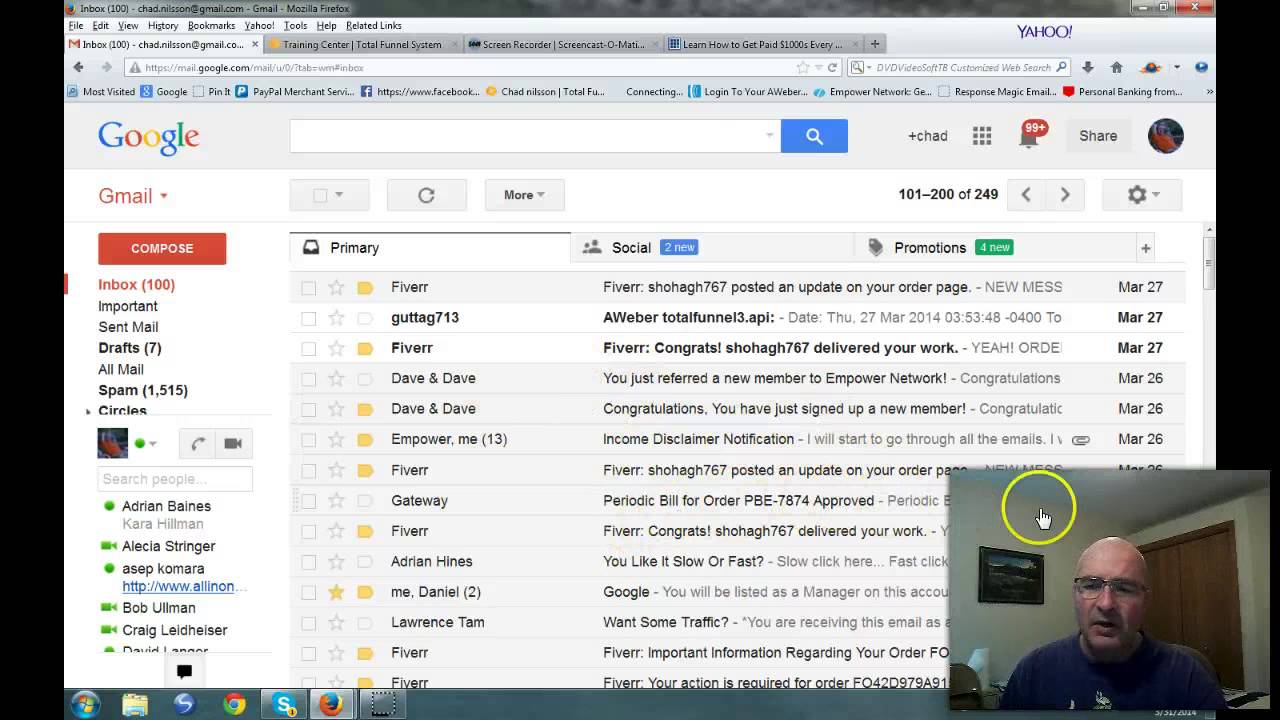Open search options arrow in search box
Image resolution: width=1280 pixels, height=720 pixels.
coord(769,135)
